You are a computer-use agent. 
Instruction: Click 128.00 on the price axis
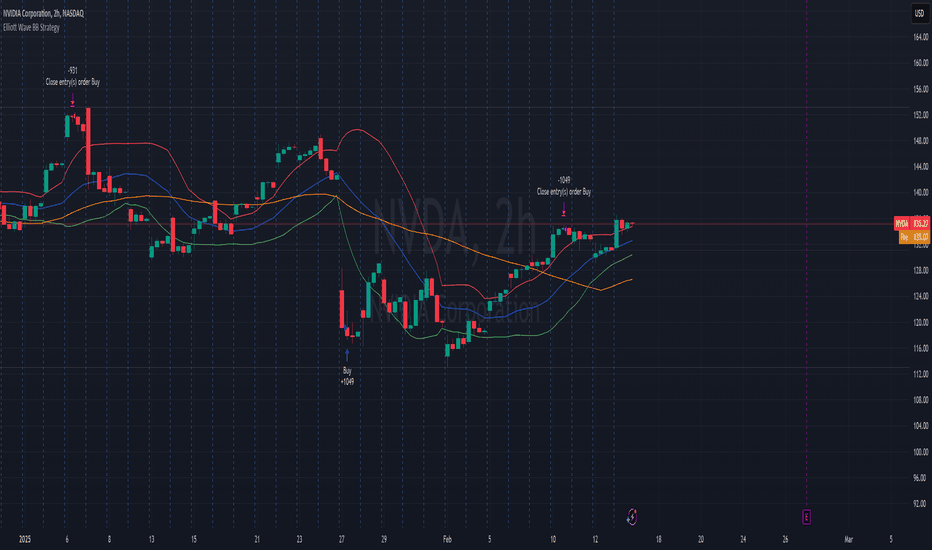coord(920,270)
